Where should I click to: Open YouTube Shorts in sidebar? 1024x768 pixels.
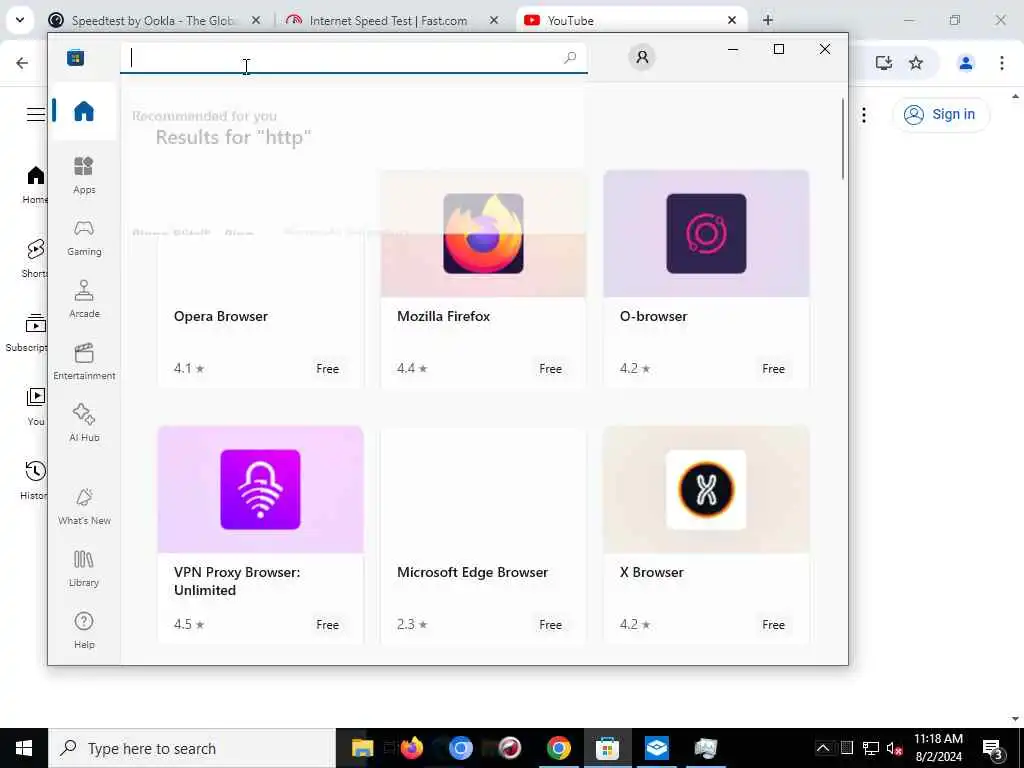34,259
